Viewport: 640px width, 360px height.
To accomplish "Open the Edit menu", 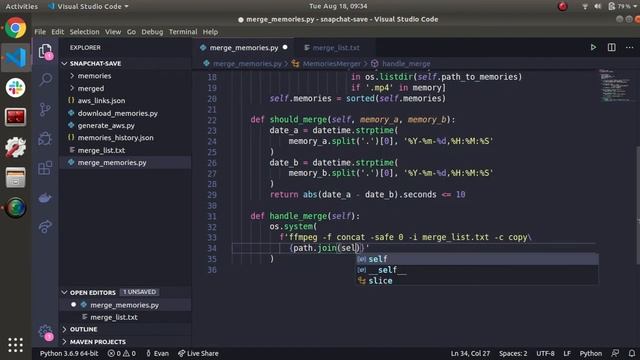I will [58, 32].
